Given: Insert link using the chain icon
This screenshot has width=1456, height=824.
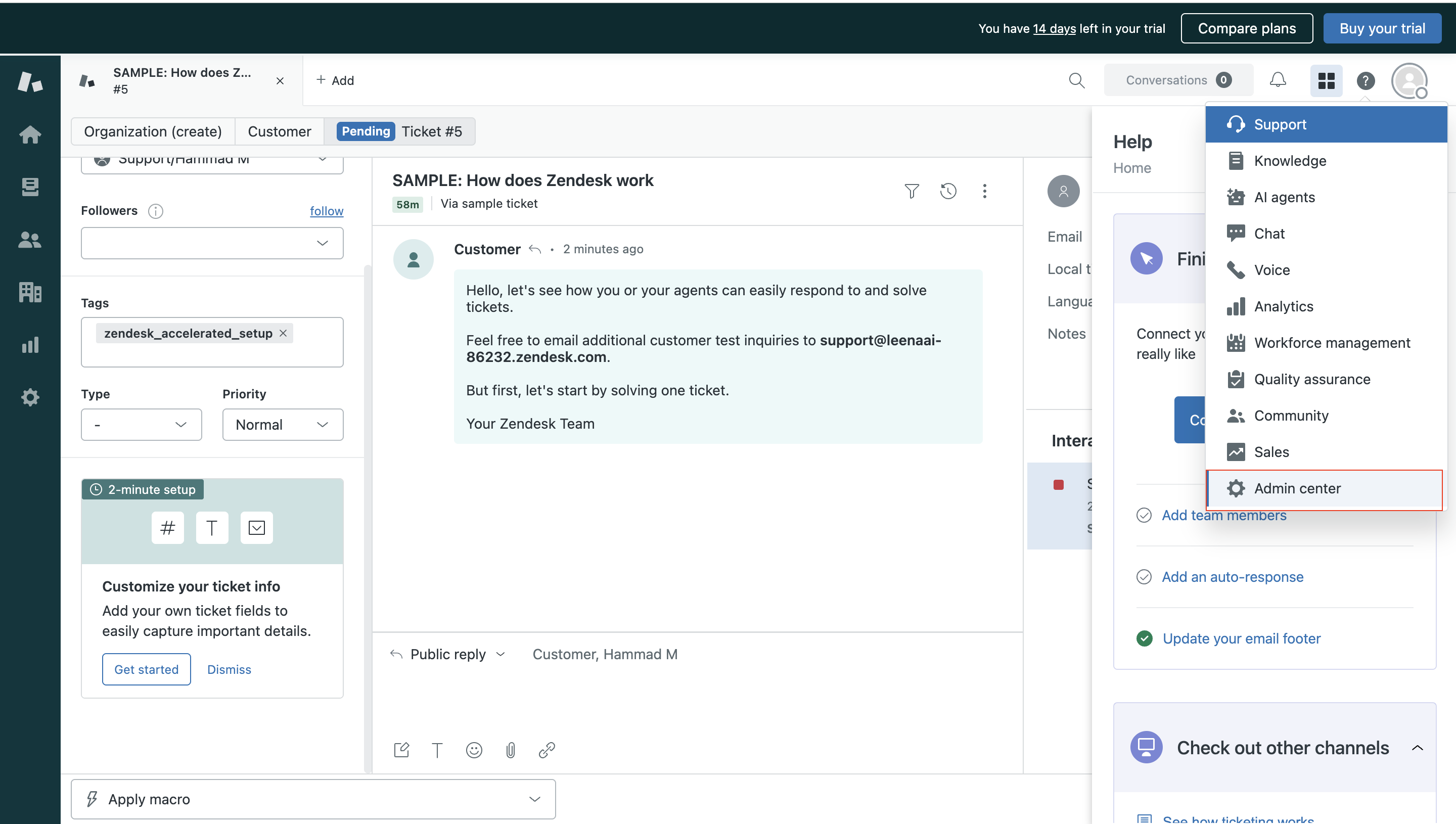Looking at the screenshot, I should [547, 750].
